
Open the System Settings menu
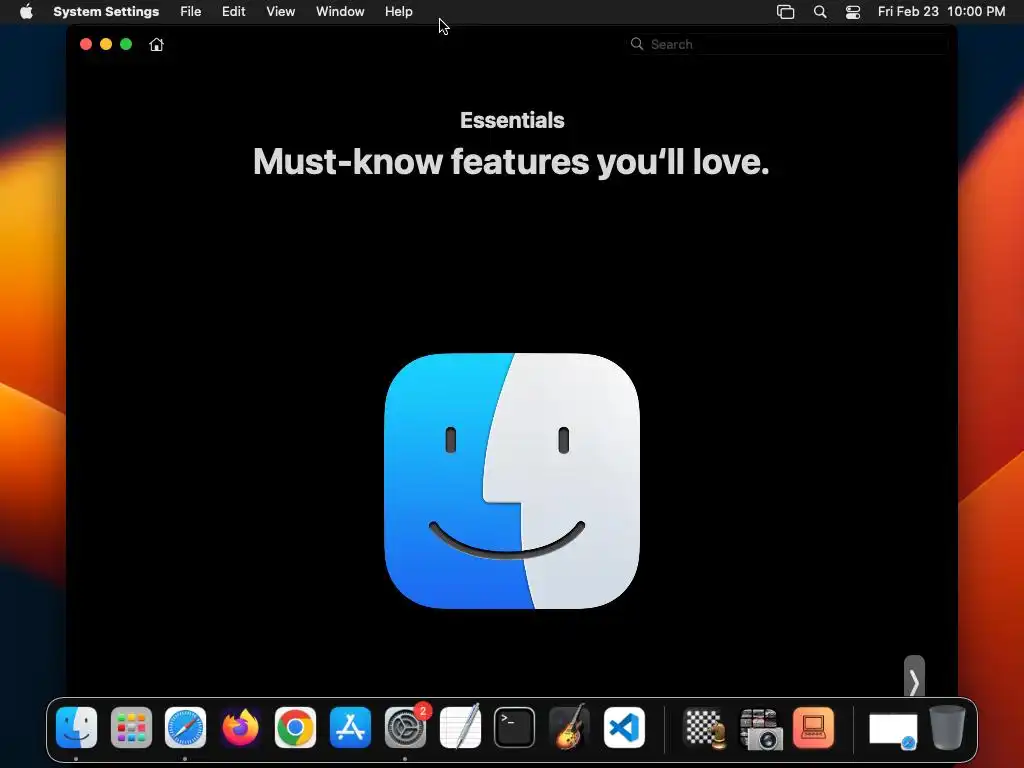106,12
